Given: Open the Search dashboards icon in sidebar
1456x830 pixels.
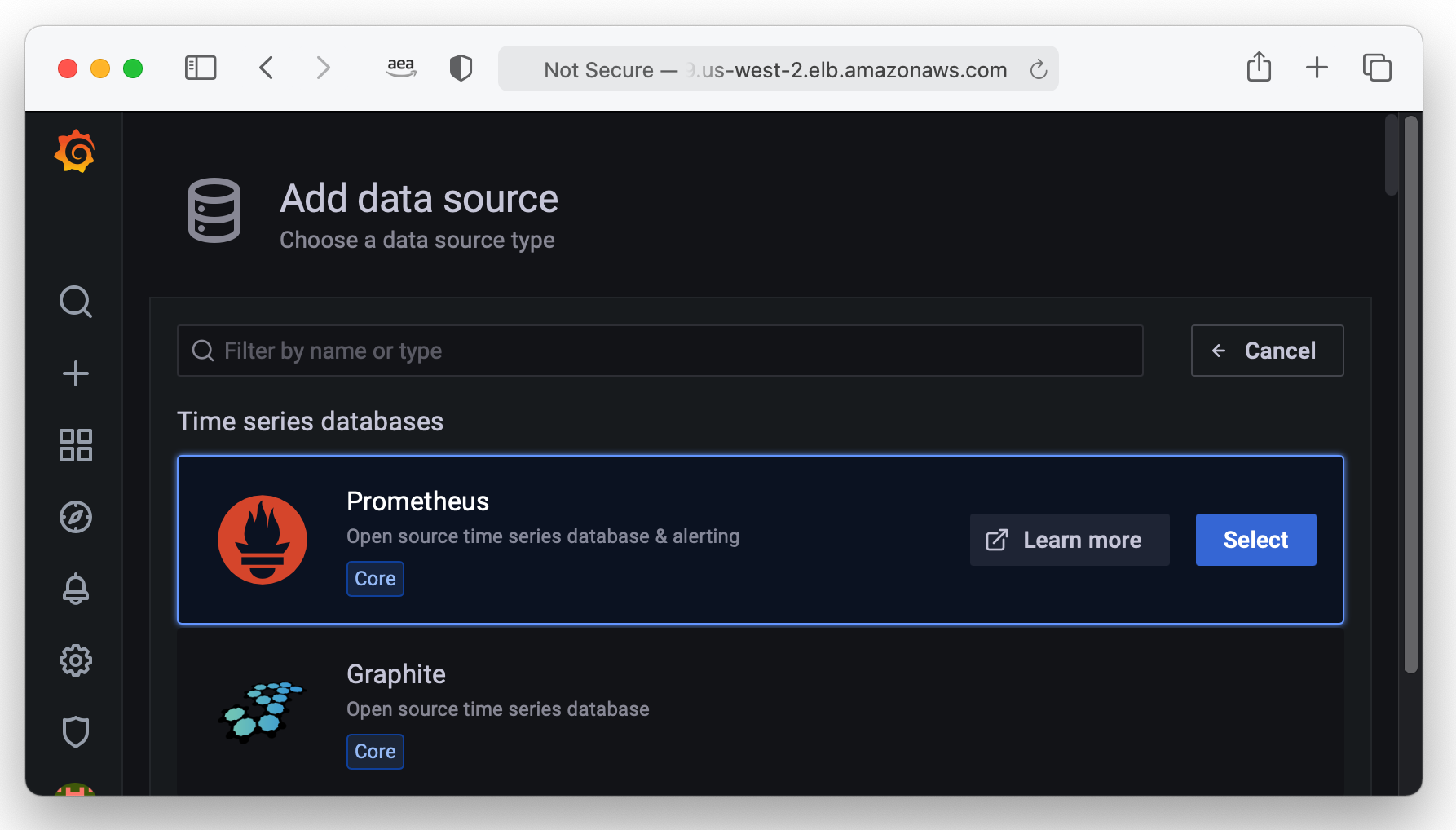Looking at the screenshot, I should (x=76, y=302).
